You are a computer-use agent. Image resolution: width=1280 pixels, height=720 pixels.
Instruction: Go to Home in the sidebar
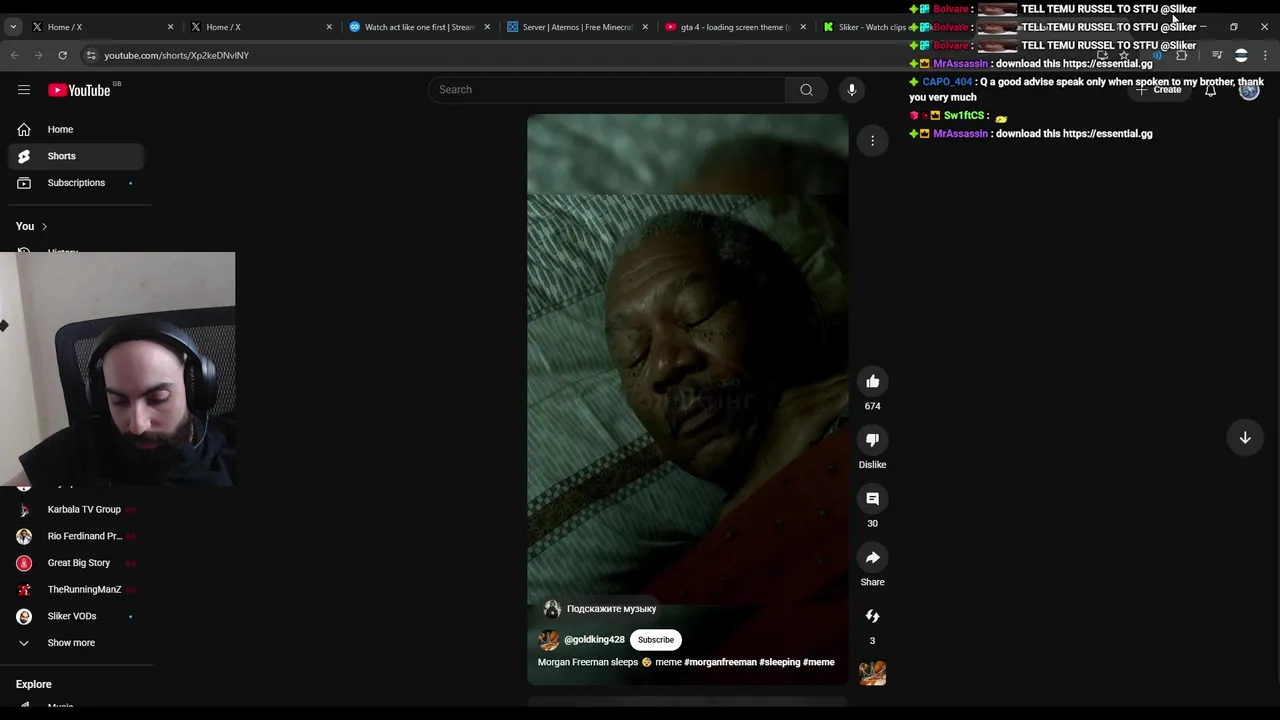[76, 129]
